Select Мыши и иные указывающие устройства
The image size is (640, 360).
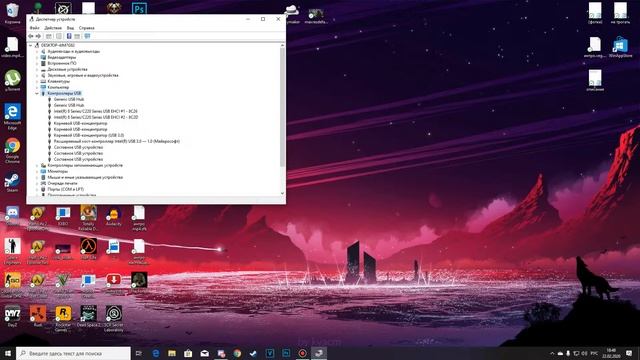(x=85, y=178)
